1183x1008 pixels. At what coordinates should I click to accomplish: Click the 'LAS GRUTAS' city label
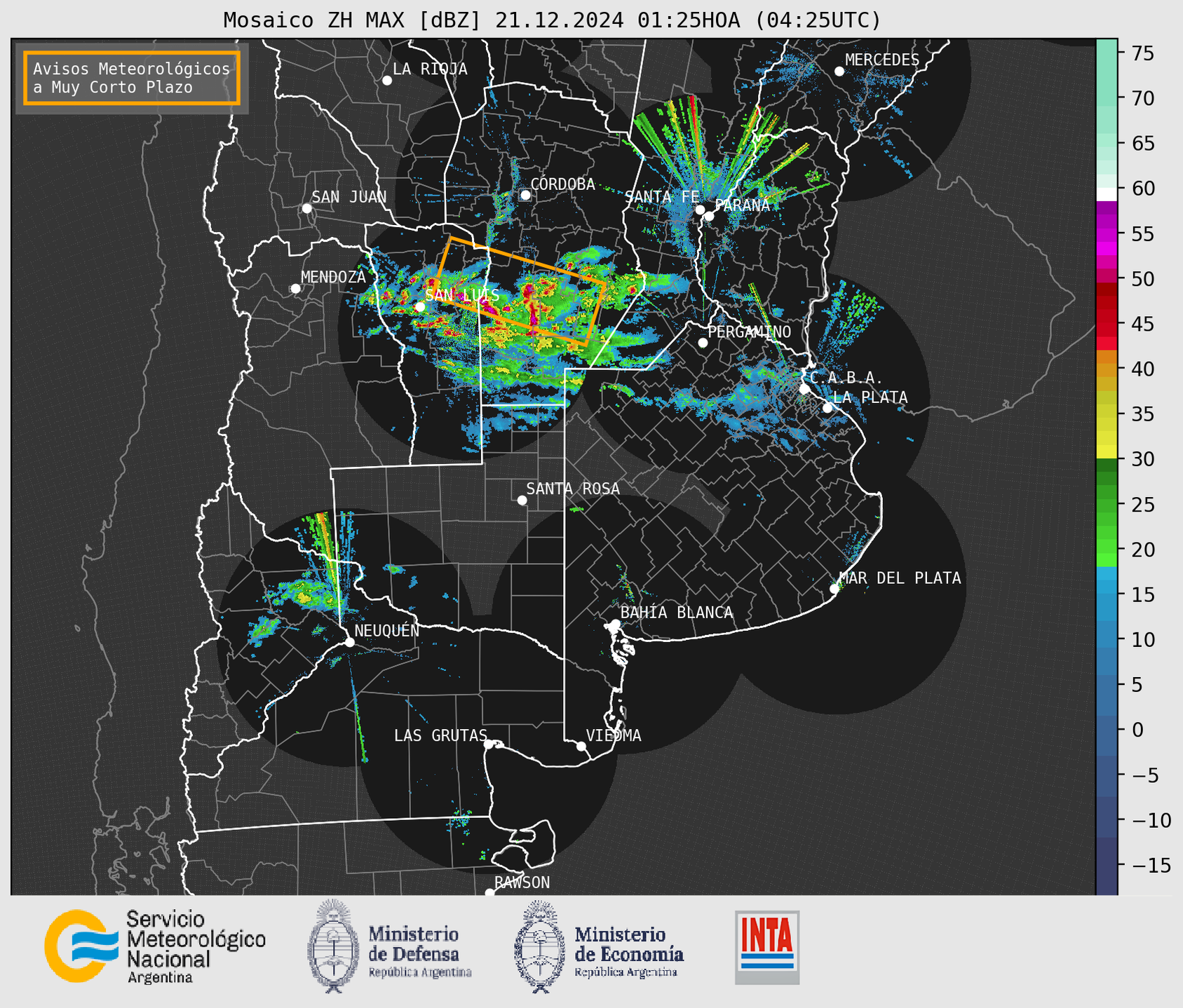pyautogui.click(x=440, y=735)
